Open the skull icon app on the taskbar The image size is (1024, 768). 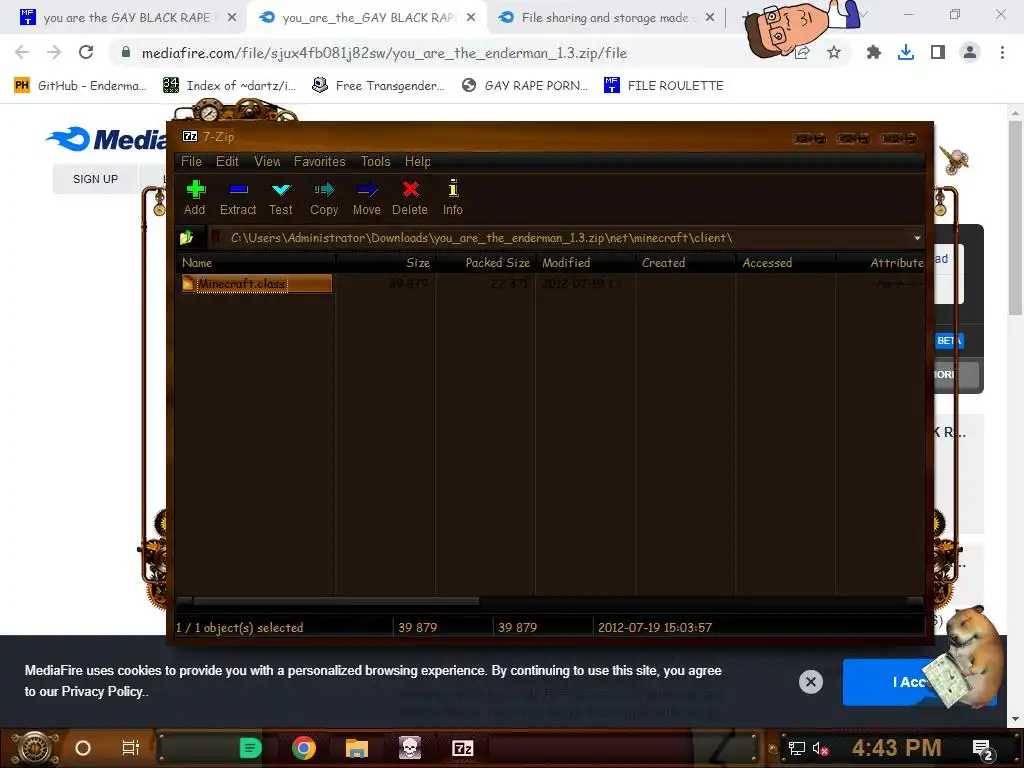pos(410,748)
